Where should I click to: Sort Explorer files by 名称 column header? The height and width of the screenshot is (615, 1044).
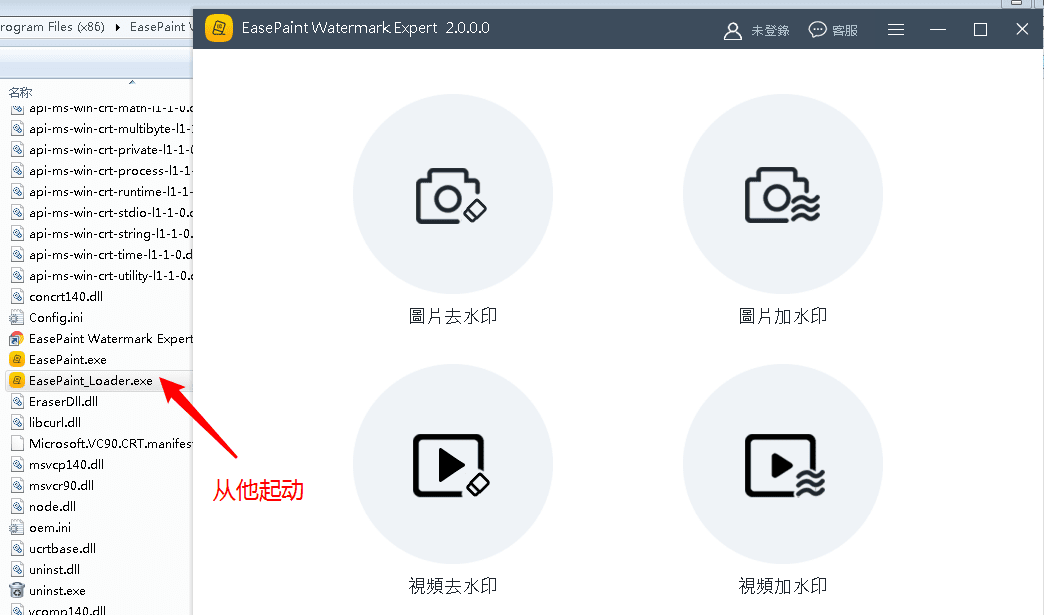click(21, 93)
